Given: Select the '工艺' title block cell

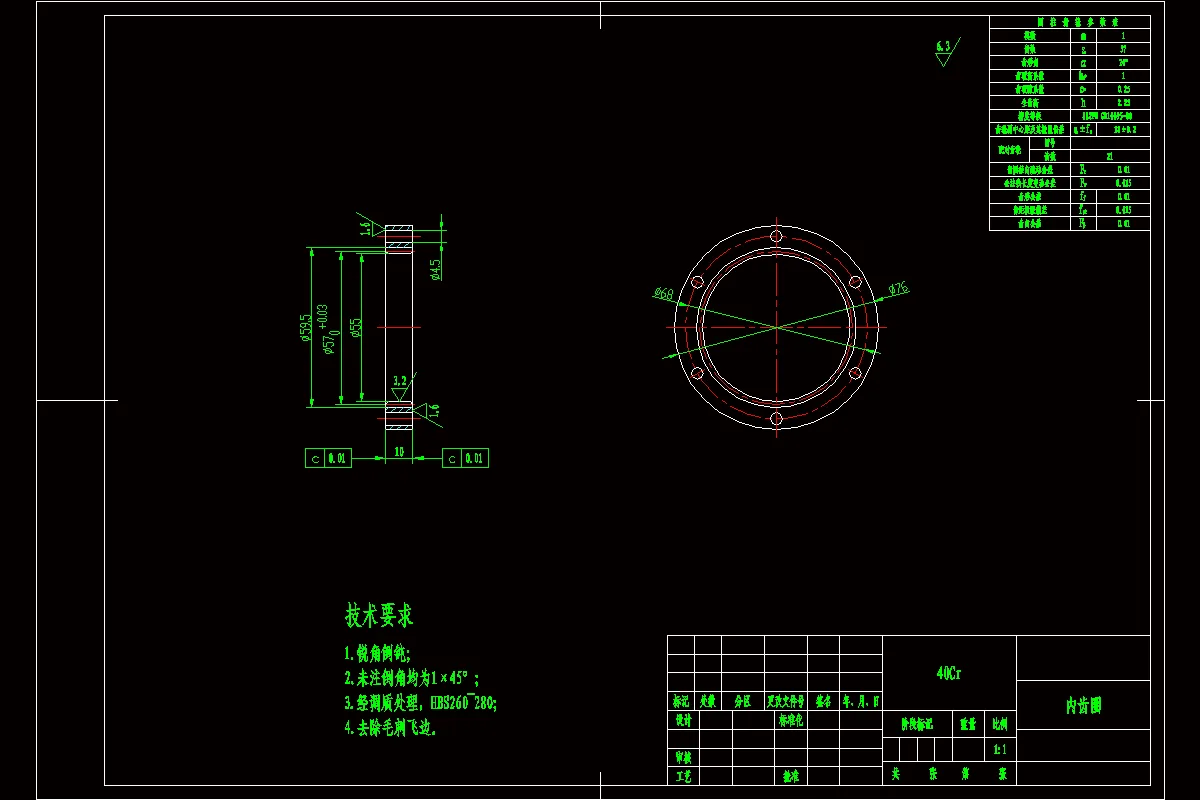Looking at the screenshot, I should (683, 775).
